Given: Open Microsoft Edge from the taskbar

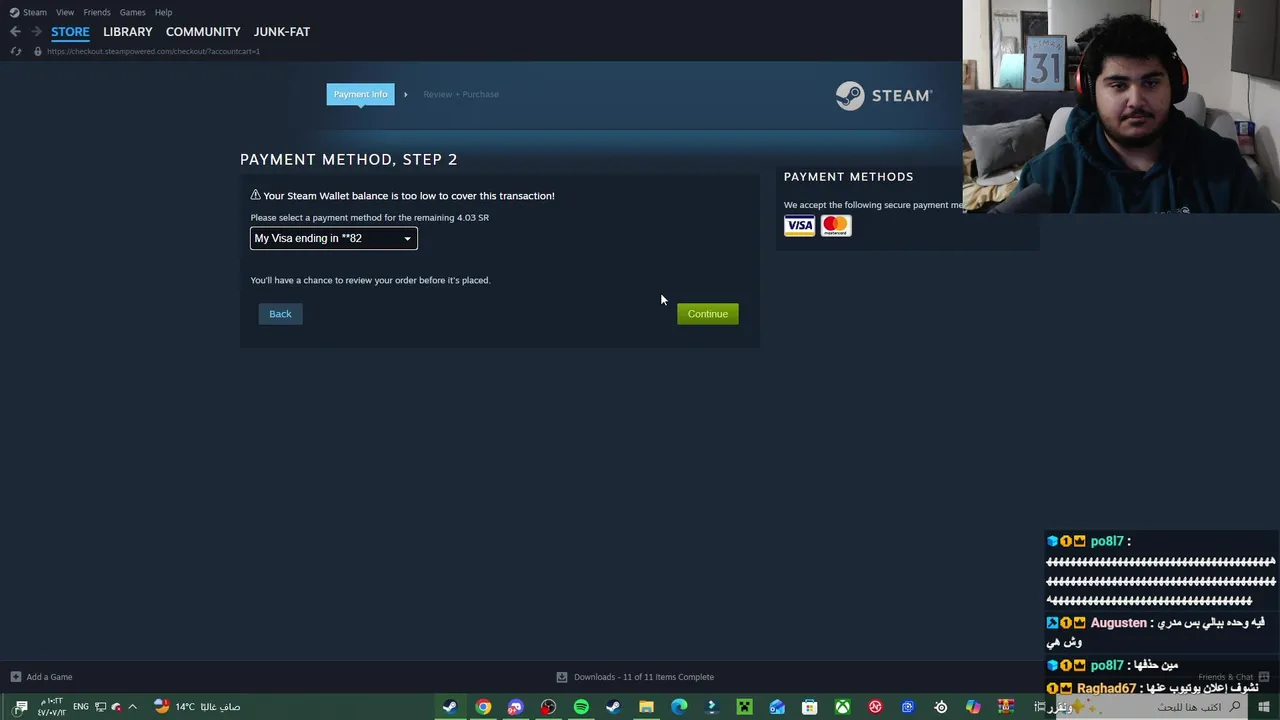Looking at the screenshot, I should click(679, 707).
